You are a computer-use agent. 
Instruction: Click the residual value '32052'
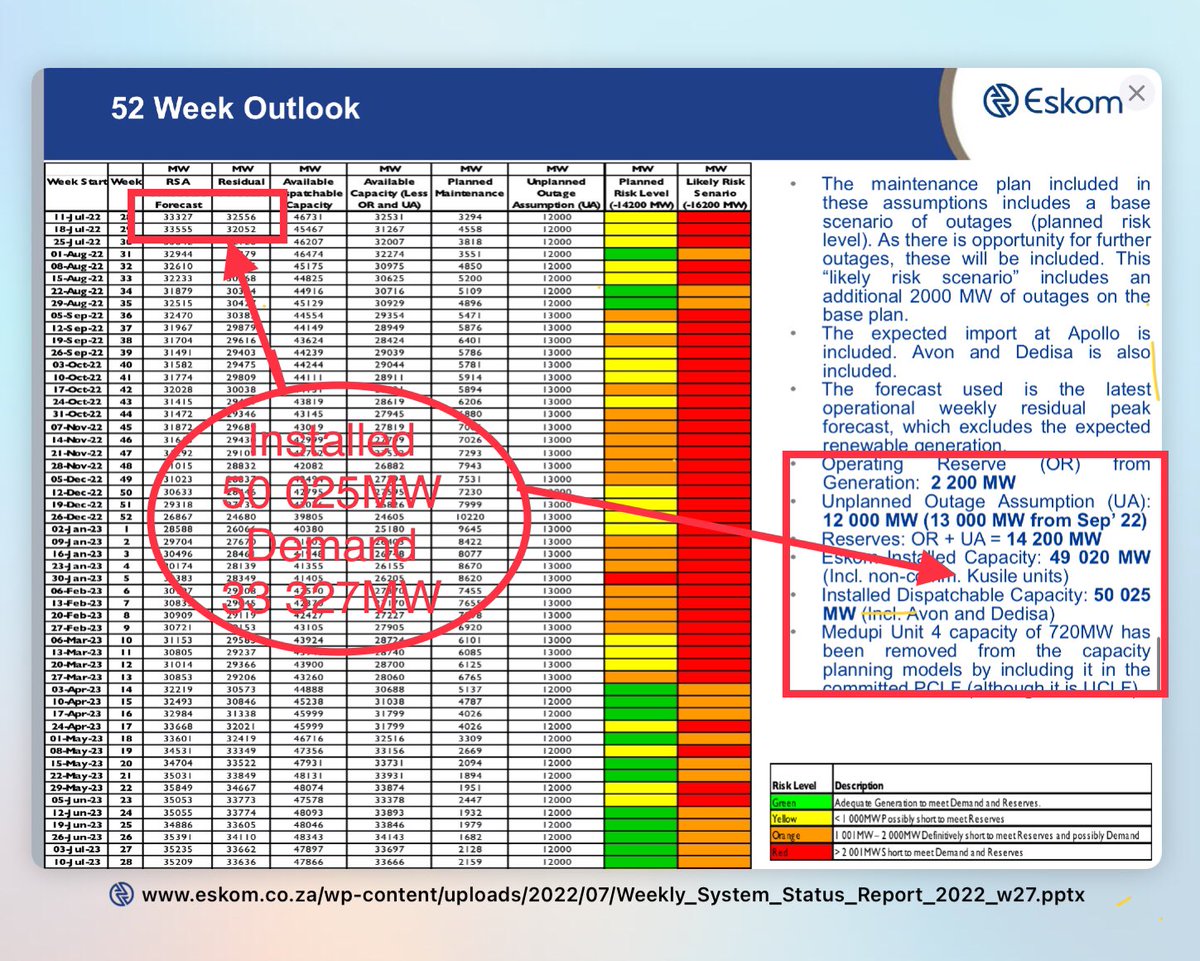[x=243, y=228]
